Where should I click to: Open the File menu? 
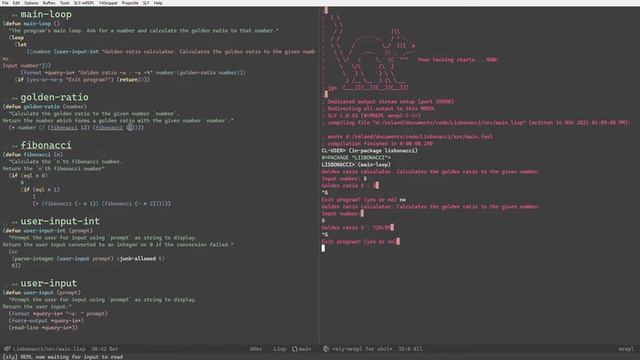(x=5, y=3)
